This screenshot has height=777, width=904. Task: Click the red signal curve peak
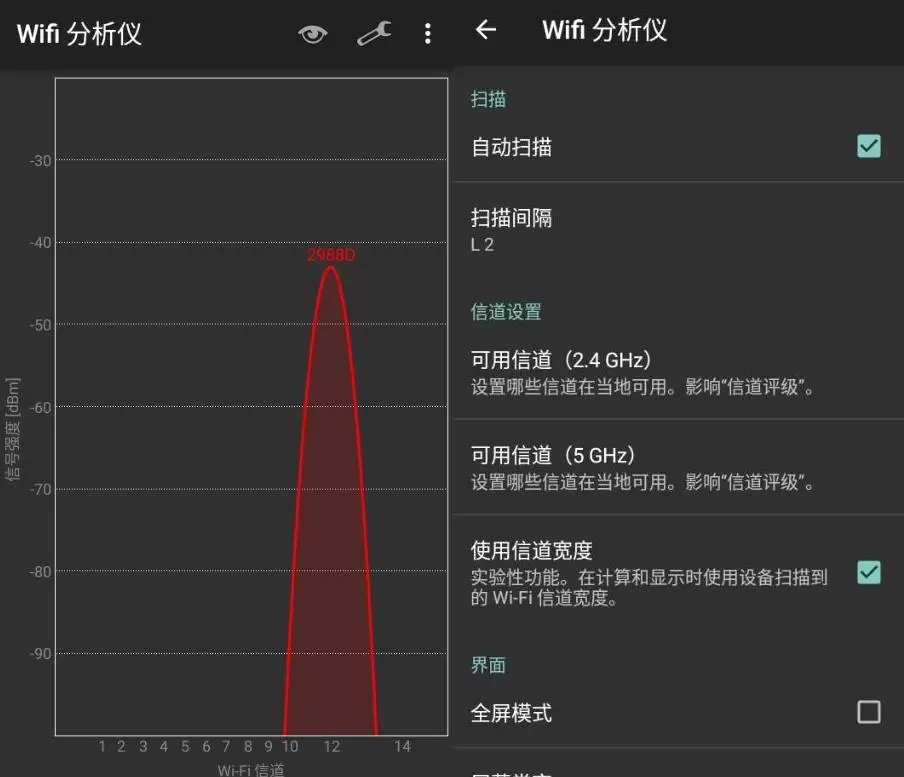click(330, 268)
